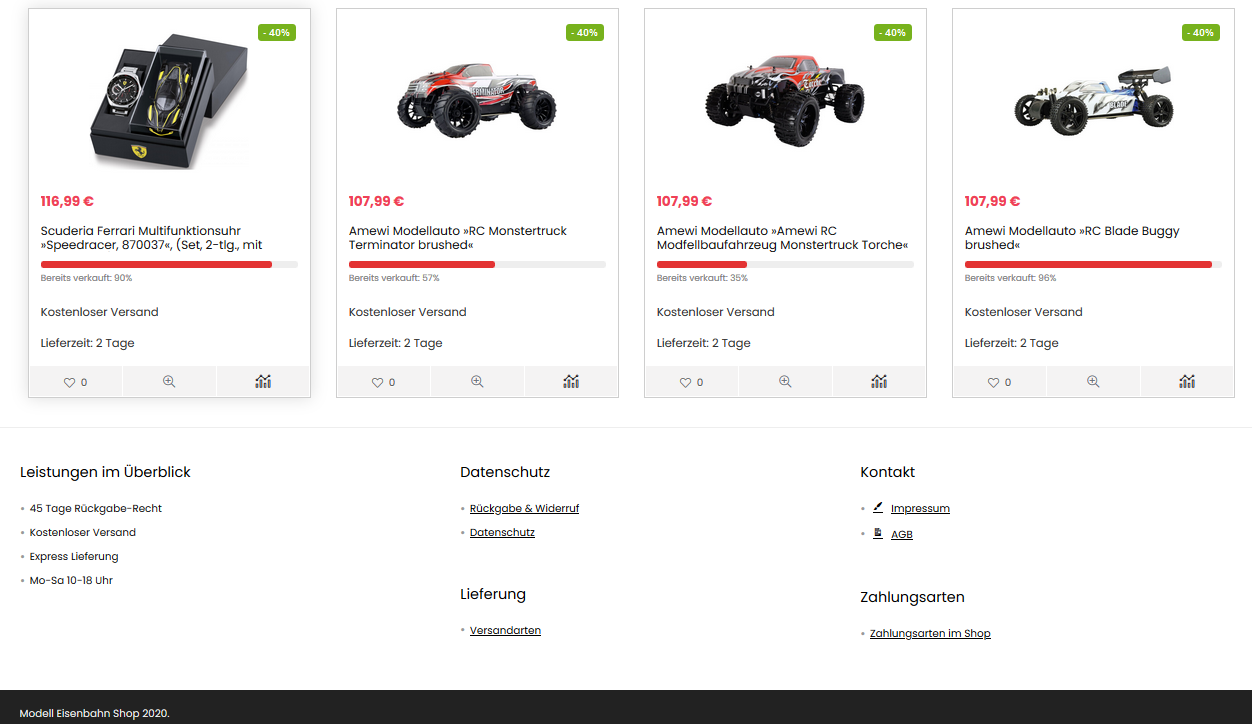Screen dimensions: 1252x724
Task: Select the Monstertruck Torche product thumbnail
Action: tap(785, 98)
